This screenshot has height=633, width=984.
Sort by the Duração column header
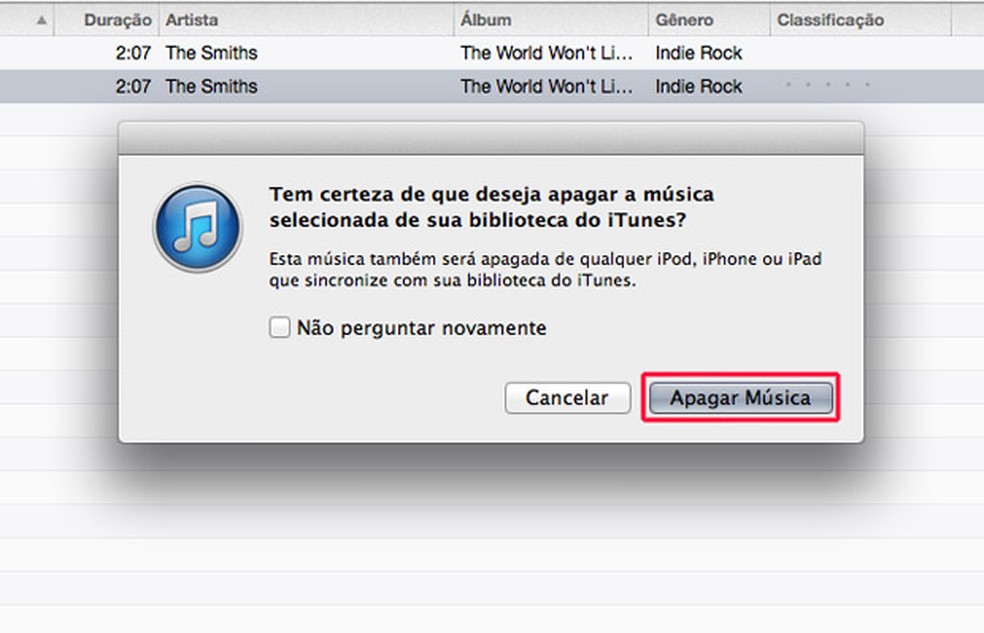point(107,20)
